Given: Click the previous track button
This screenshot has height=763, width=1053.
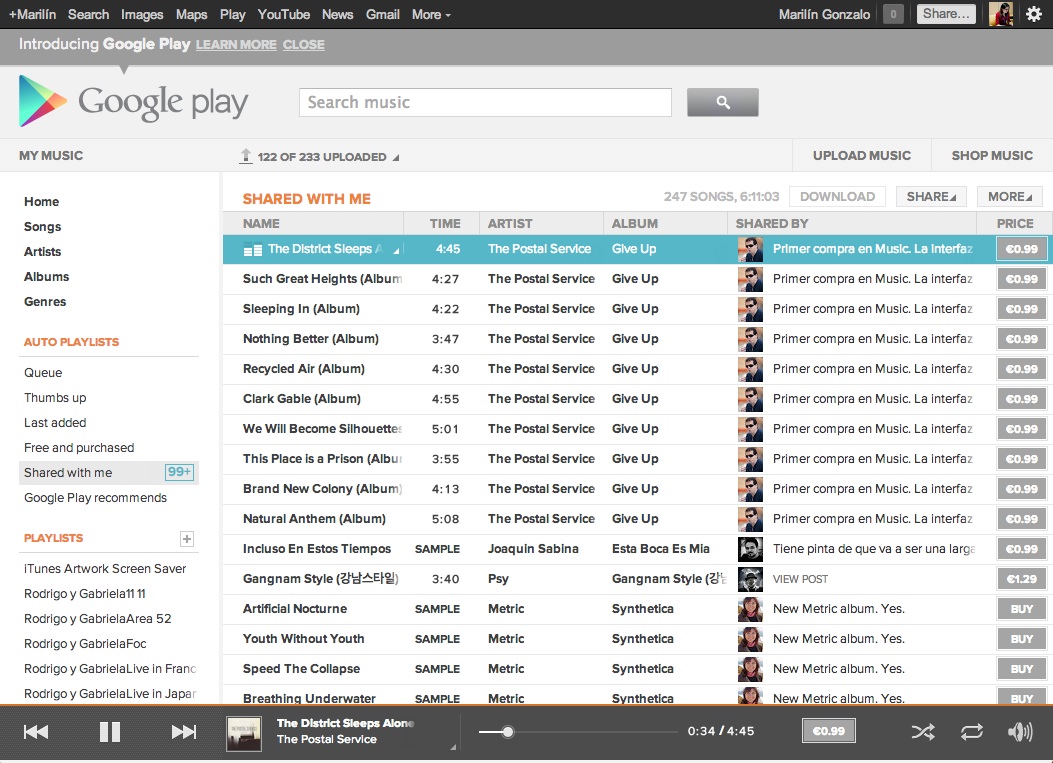Looking at the screenshot, I should click(x=36, y=731).
